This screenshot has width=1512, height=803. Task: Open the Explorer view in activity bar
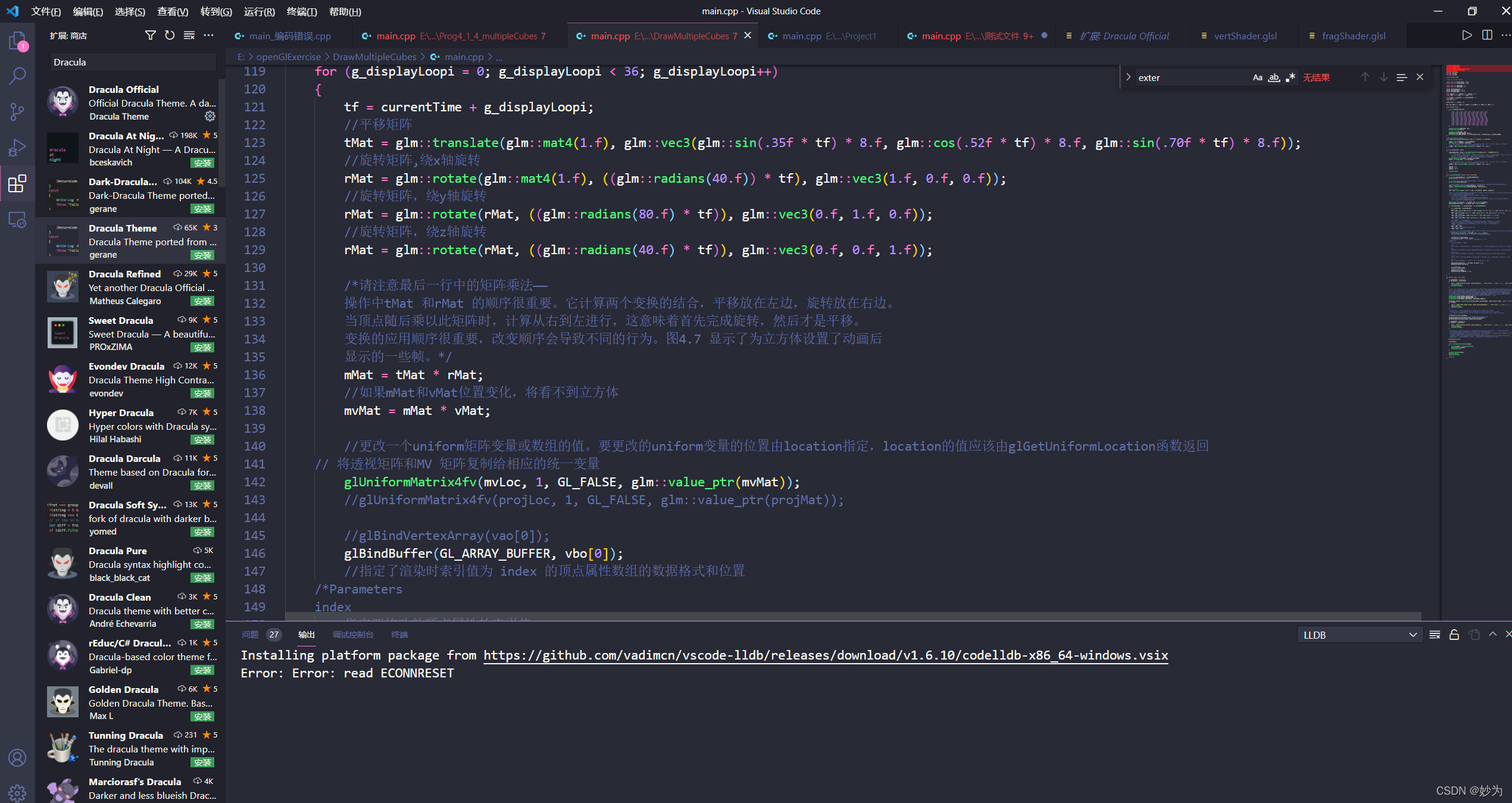pyautogui.click(x=17, y=40)
